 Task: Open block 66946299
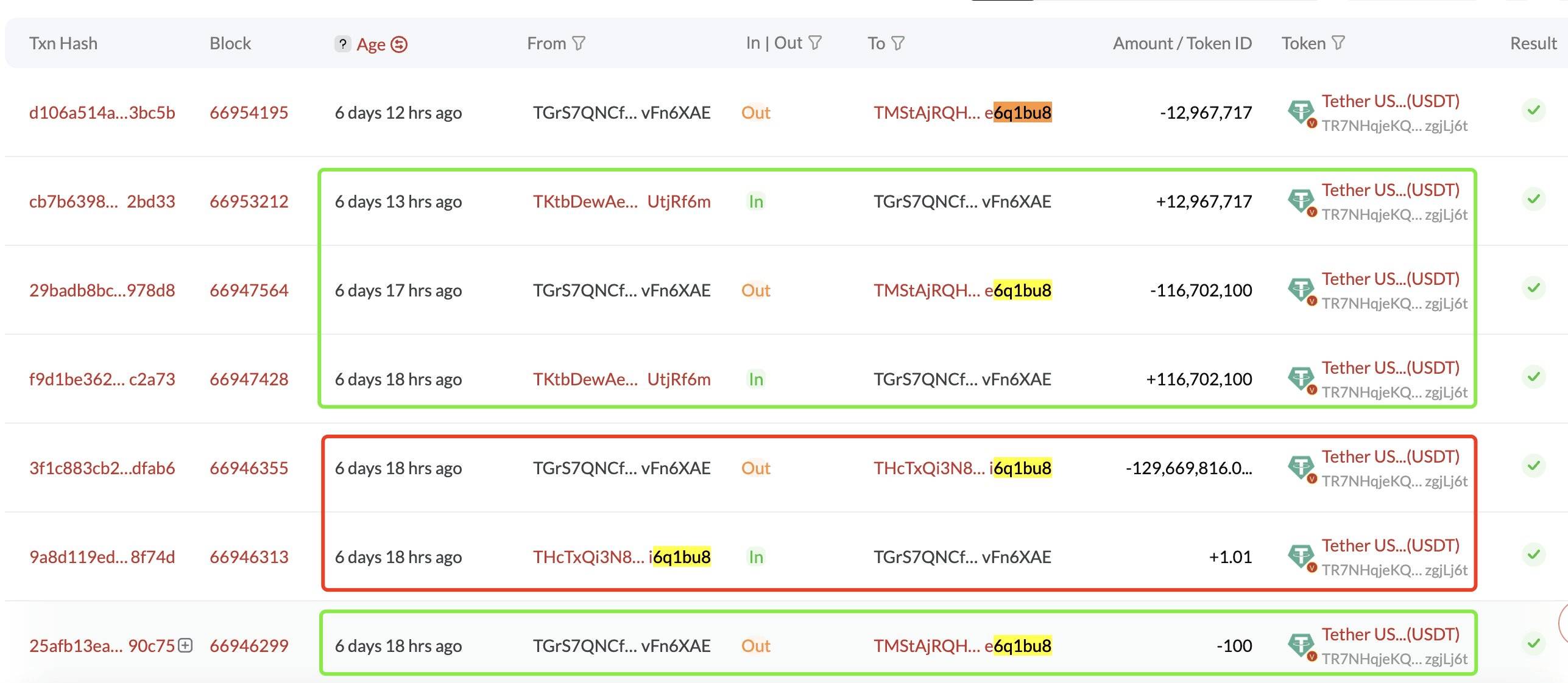click(x=249, y=646)
